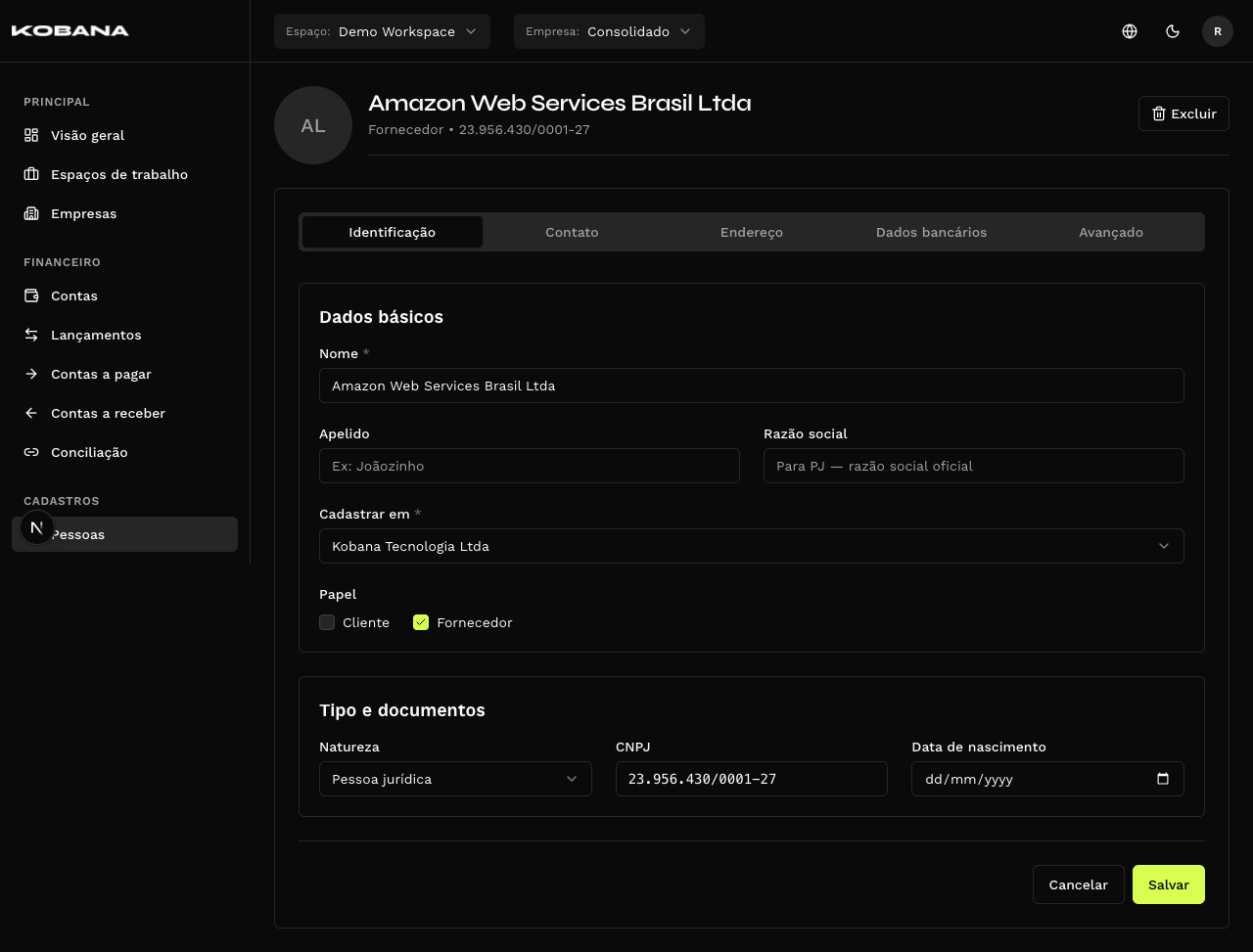This screenshot has height=952, width=1253.
Task: Switch to the Contato tab
Action: 572,232
